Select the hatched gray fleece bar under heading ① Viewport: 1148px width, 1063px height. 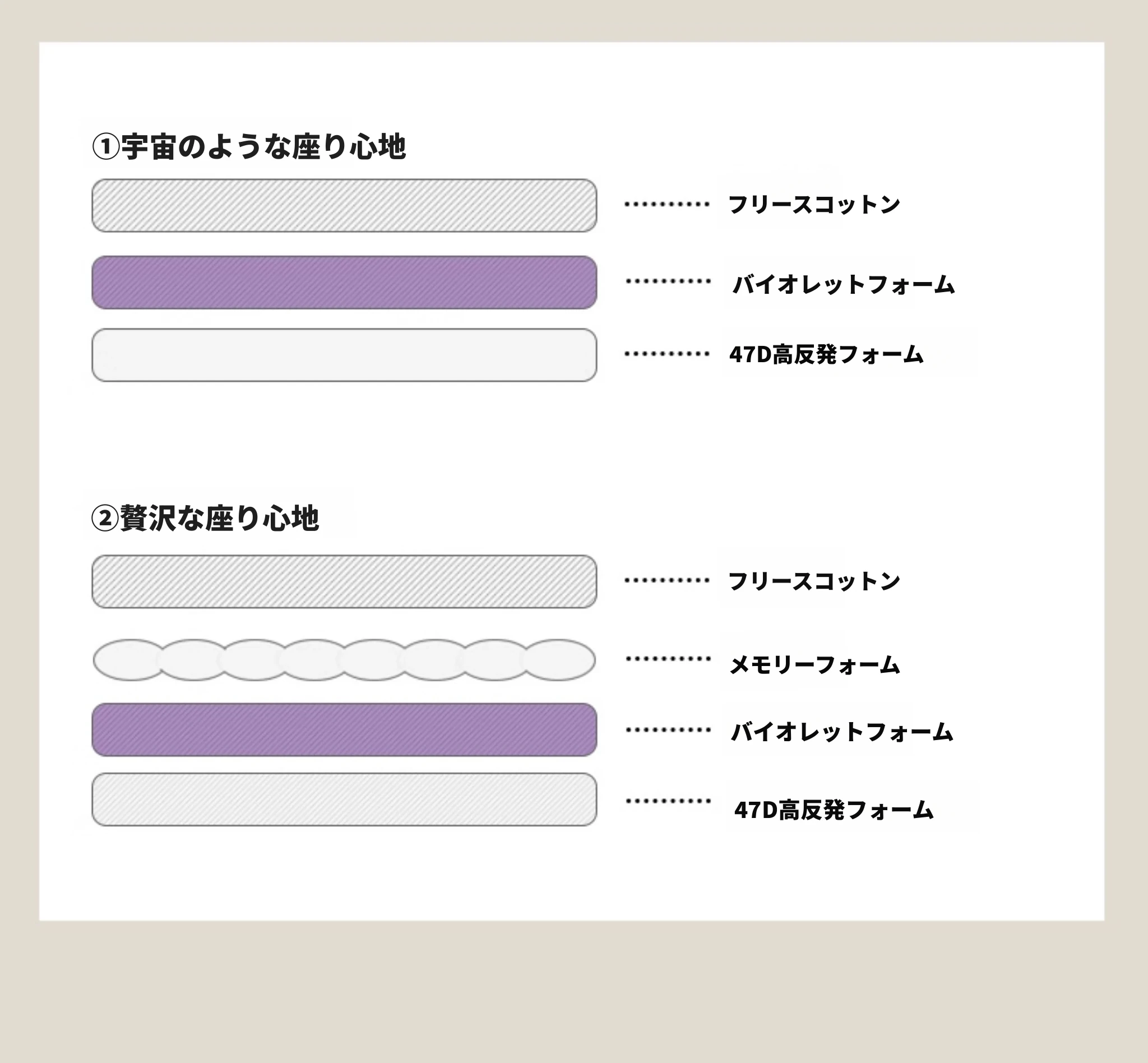[344, 205]
